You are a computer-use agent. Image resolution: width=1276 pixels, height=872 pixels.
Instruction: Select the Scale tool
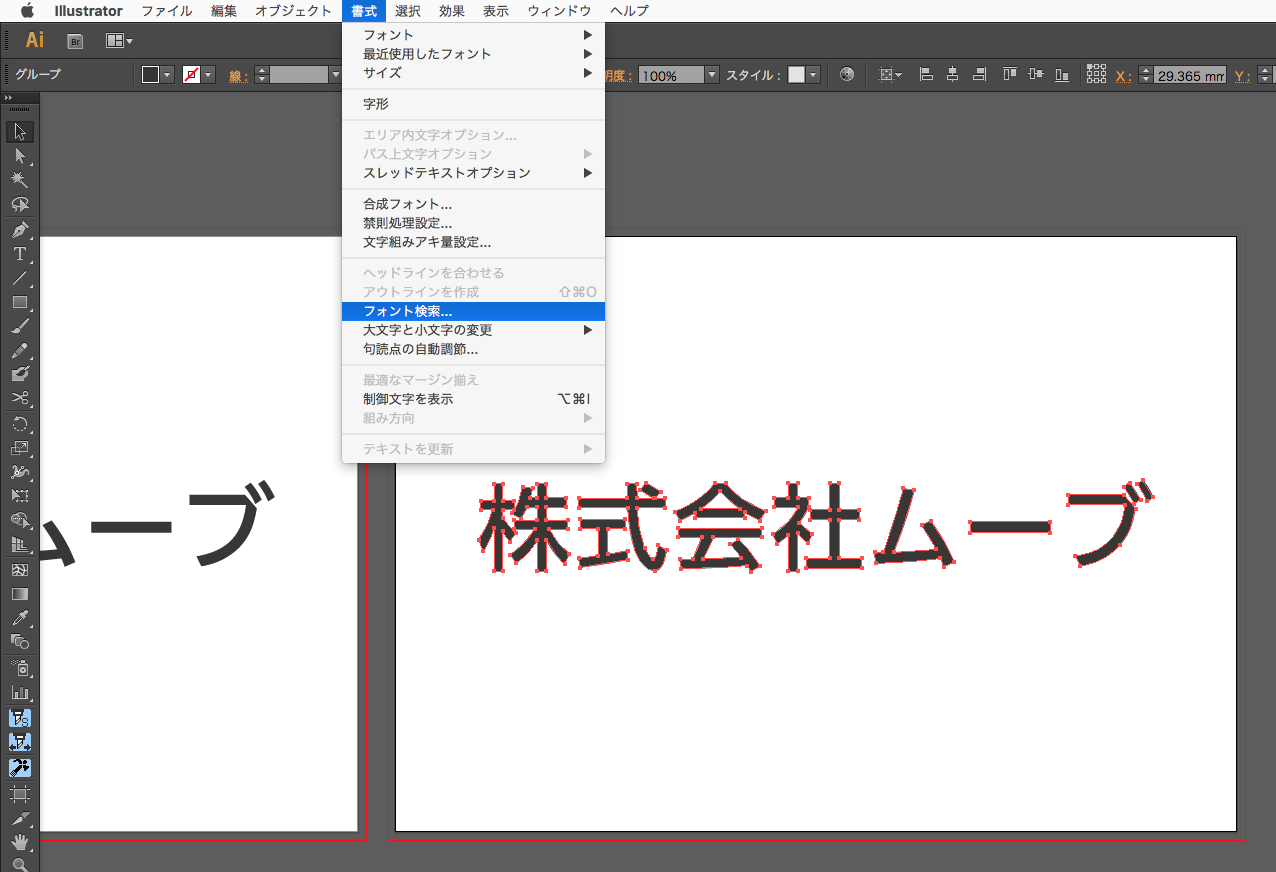tap(20, 448)
